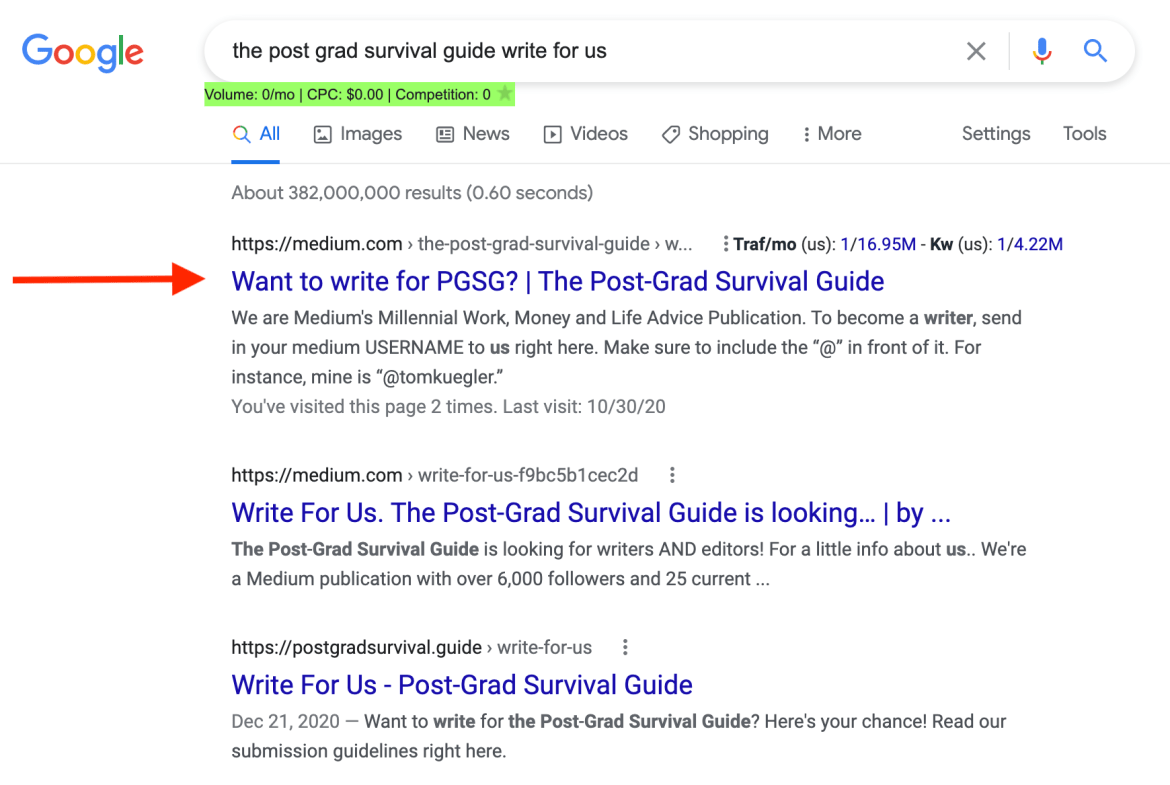This screenshot has height=785, width=1170.
Task: Click snippet text 'We are Medium's Millennial Work'
Action: [x=626, y=347]
